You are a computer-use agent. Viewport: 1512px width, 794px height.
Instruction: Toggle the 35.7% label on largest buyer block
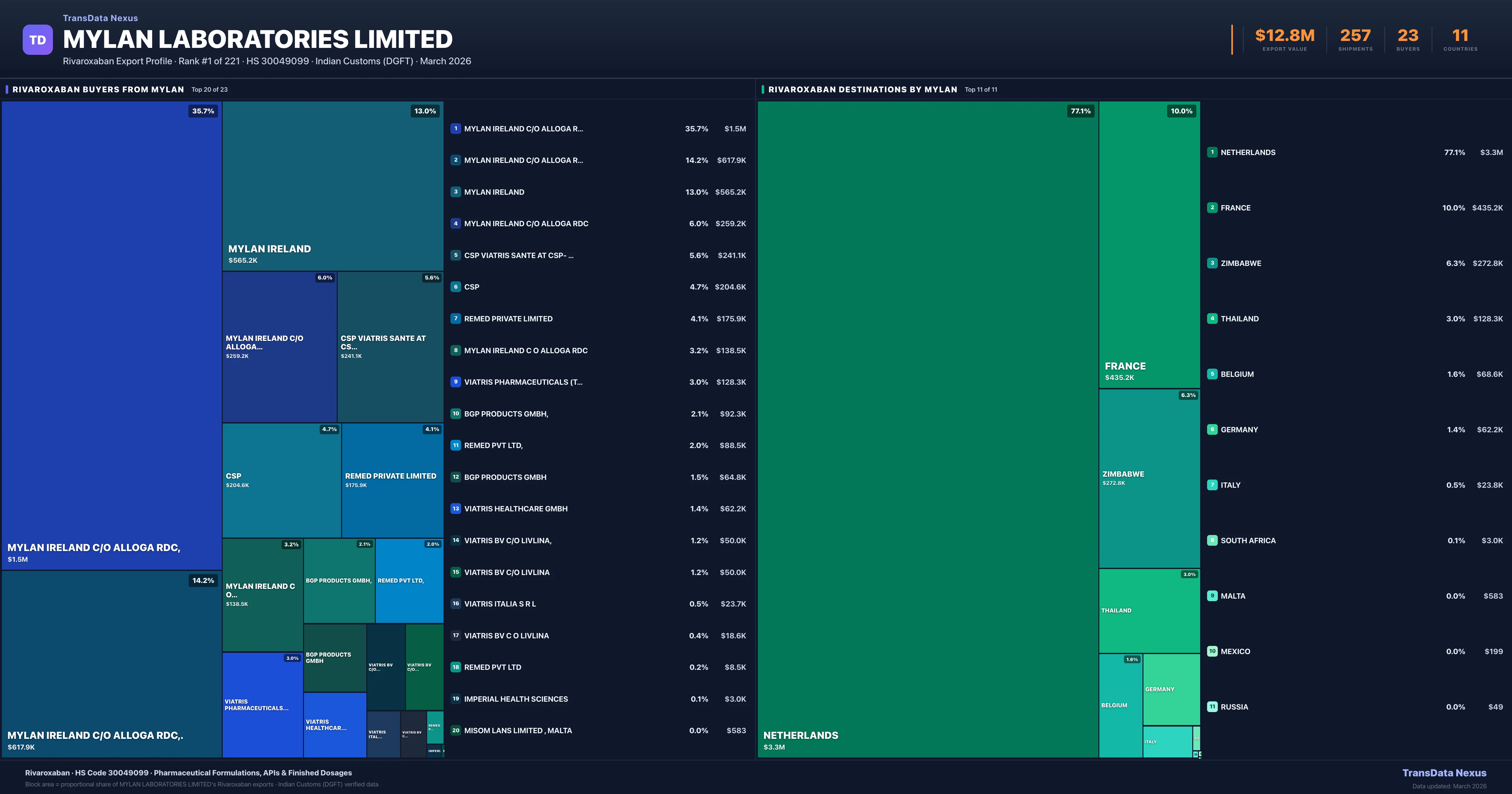203,110
